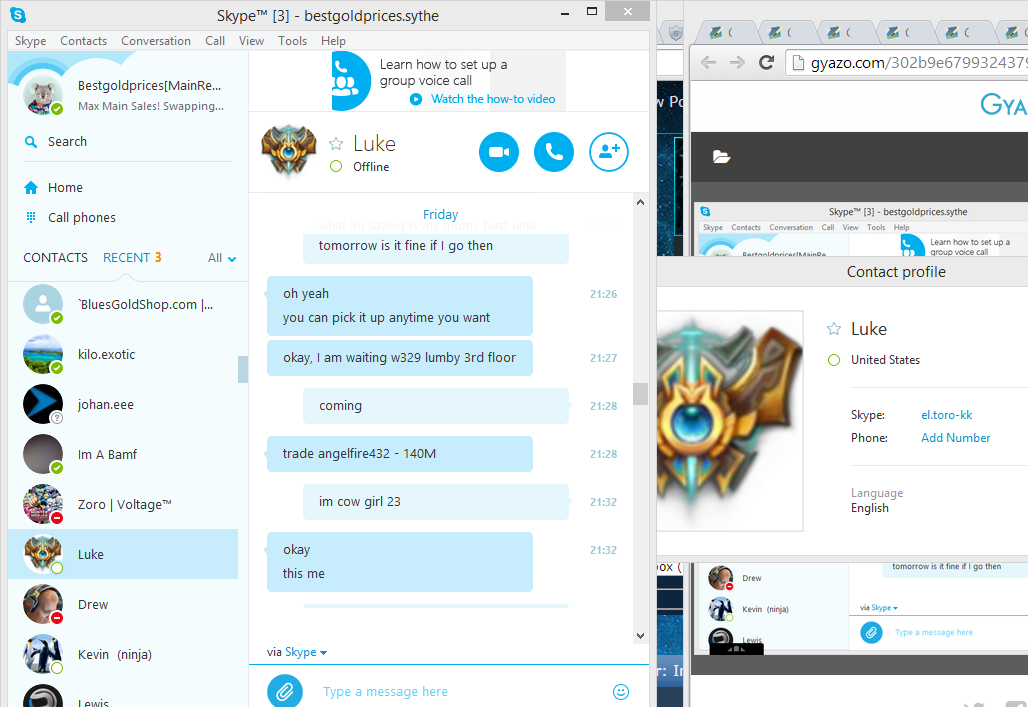Click the Bestgoldprices profile name

149,85
